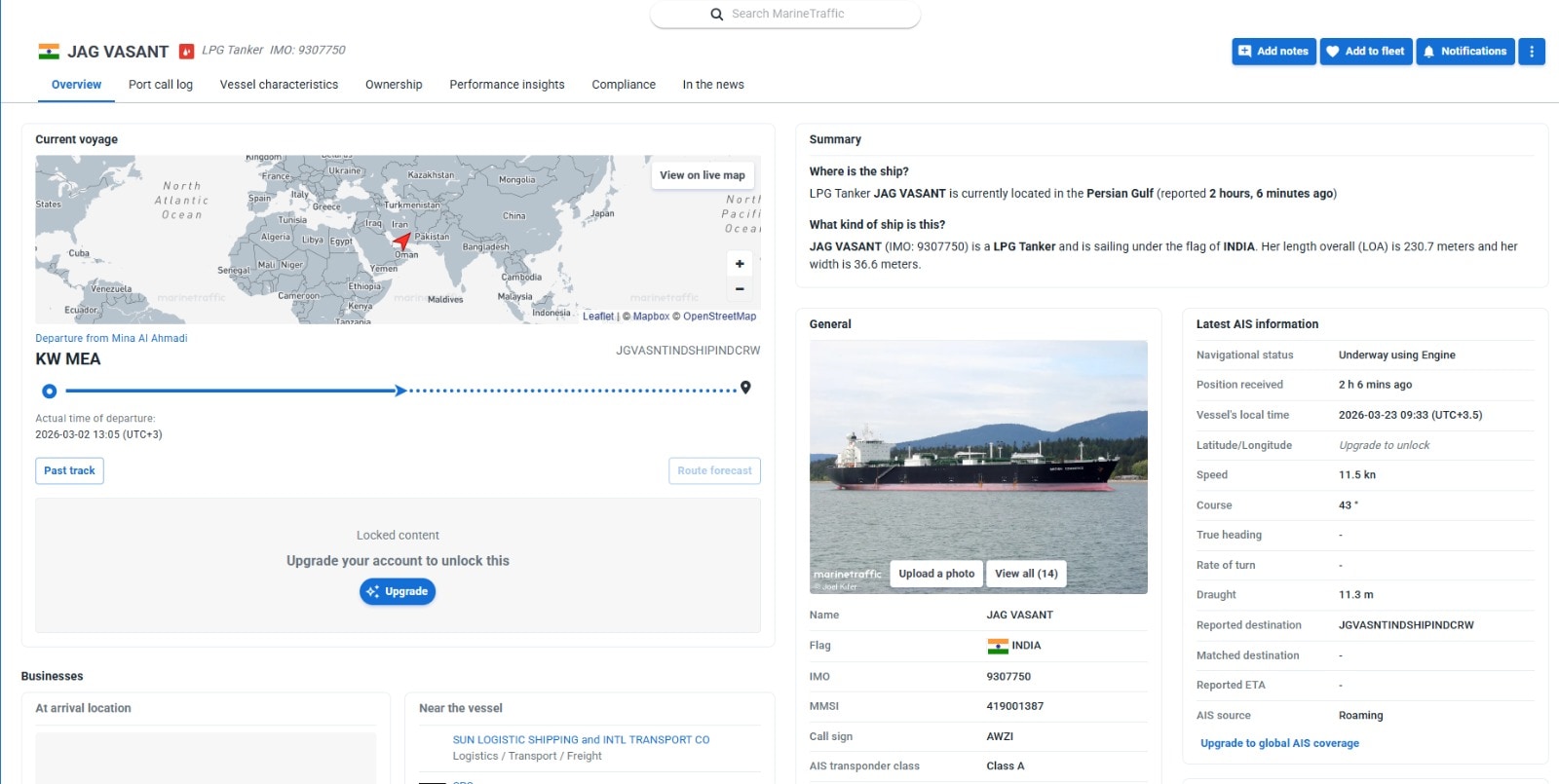Screen dimensions: 1559x784
Task: Click the departure circle on voyage progress
Action: [50, 392]
